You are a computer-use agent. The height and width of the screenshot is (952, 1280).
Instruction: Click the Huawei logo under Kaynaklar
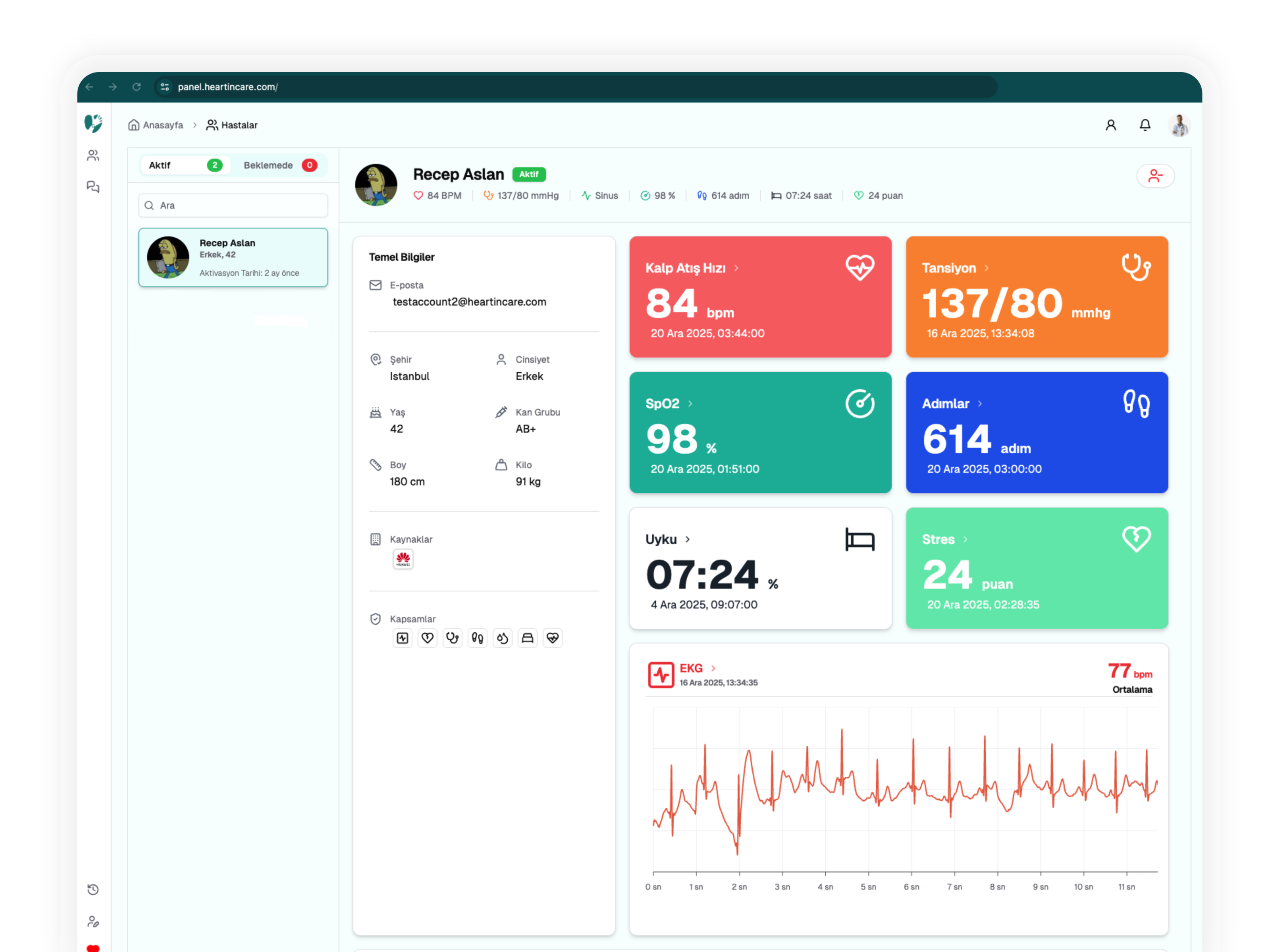click(x=403, y=559)
